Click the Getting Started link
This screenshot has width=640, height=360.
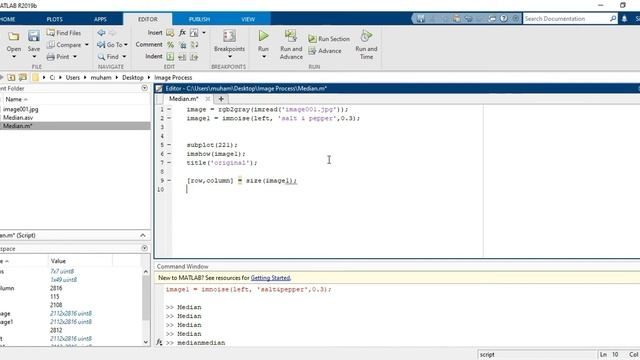pos(270,278)
